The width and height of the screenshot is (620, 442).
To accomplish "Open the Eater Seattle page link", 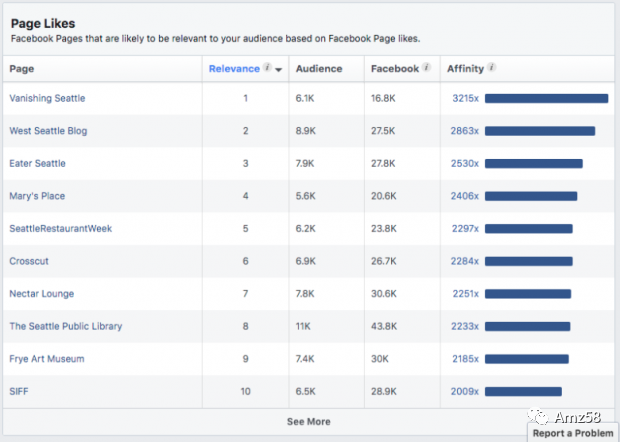I will coord(38,163).
